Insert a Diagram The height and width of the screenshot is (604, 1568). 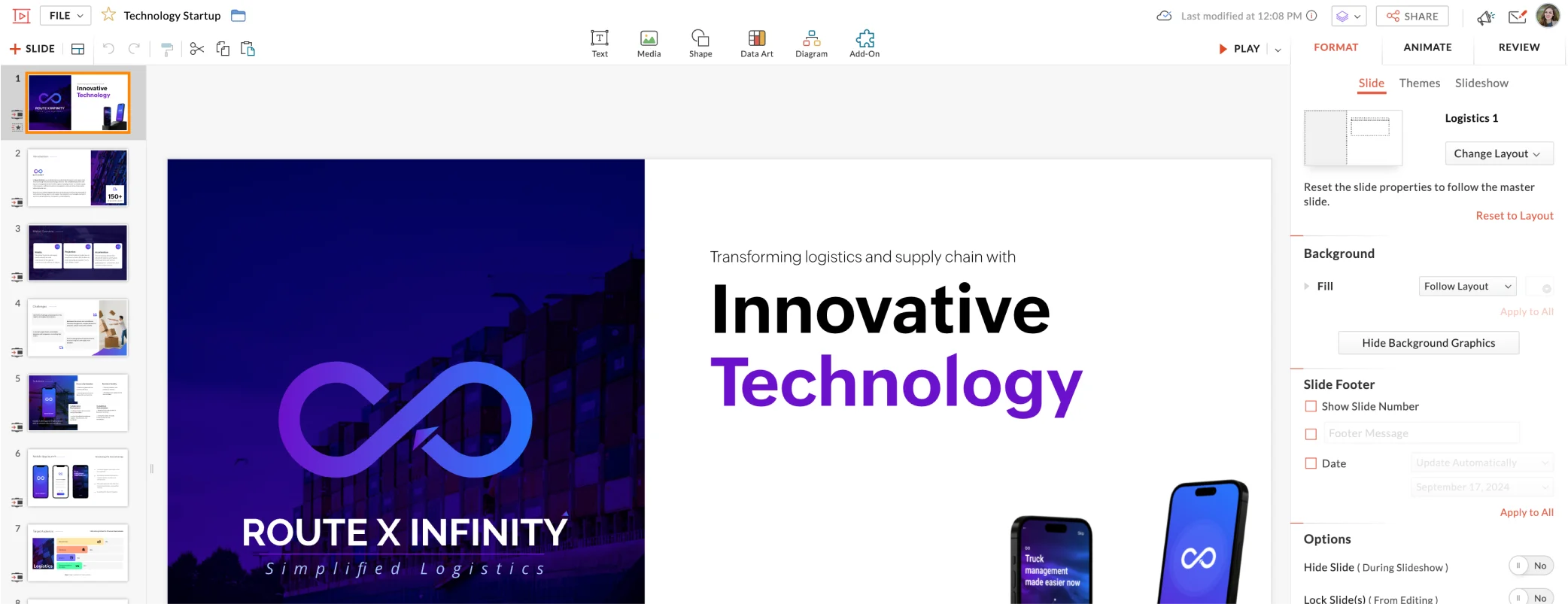[x=811, y=44]
